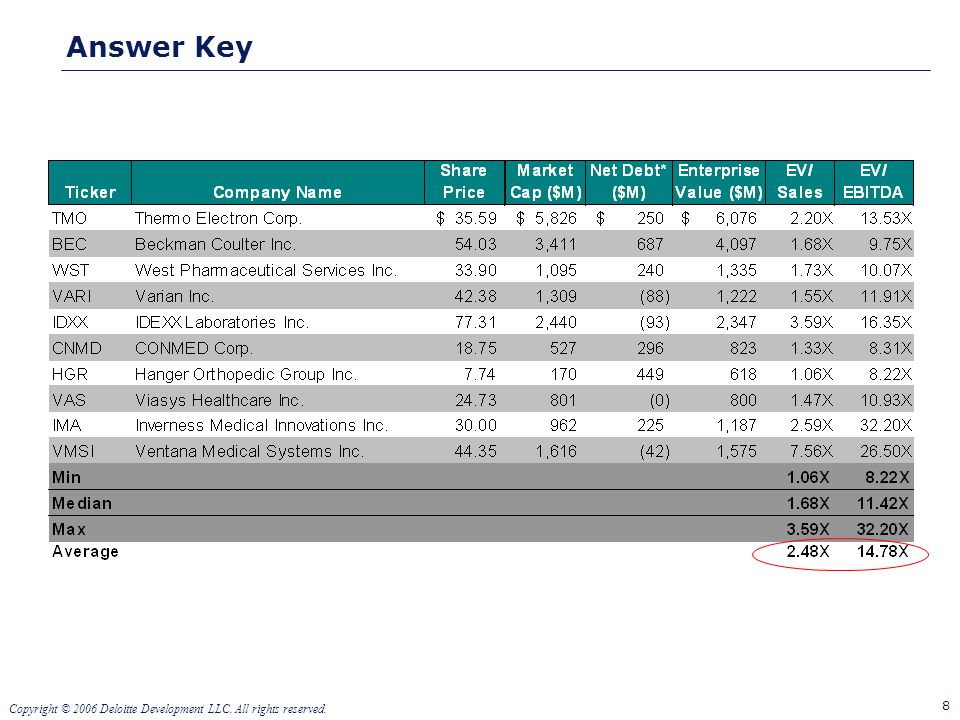Select the 3.59X max sales value
Viewport: 960px width, 720px height.
808,529
